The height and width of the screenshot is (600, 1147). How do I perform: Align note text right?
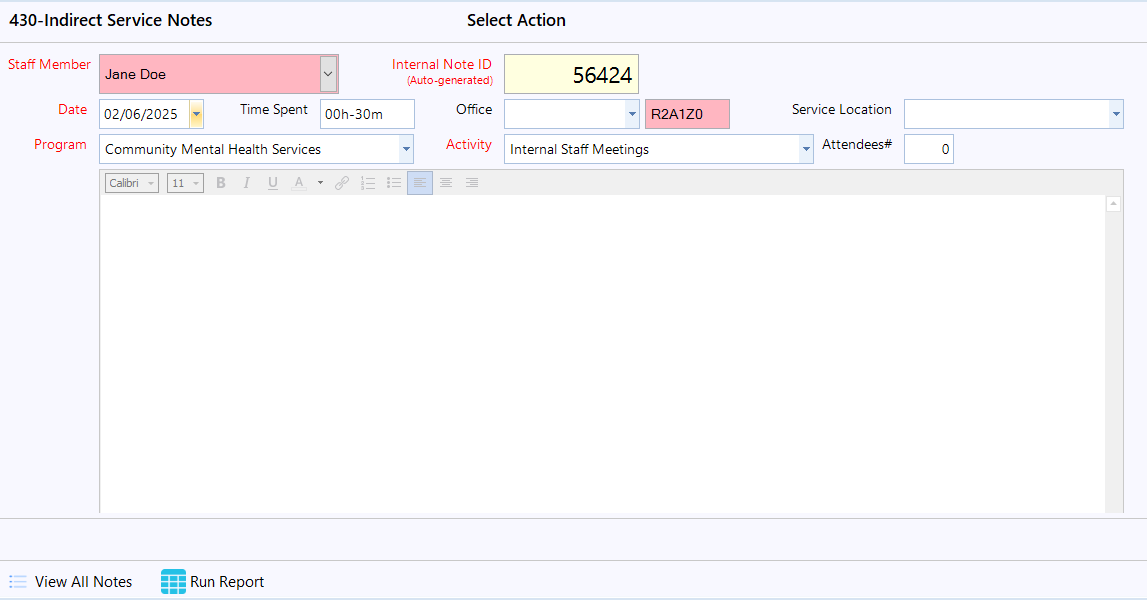click(x=472, y=183)
